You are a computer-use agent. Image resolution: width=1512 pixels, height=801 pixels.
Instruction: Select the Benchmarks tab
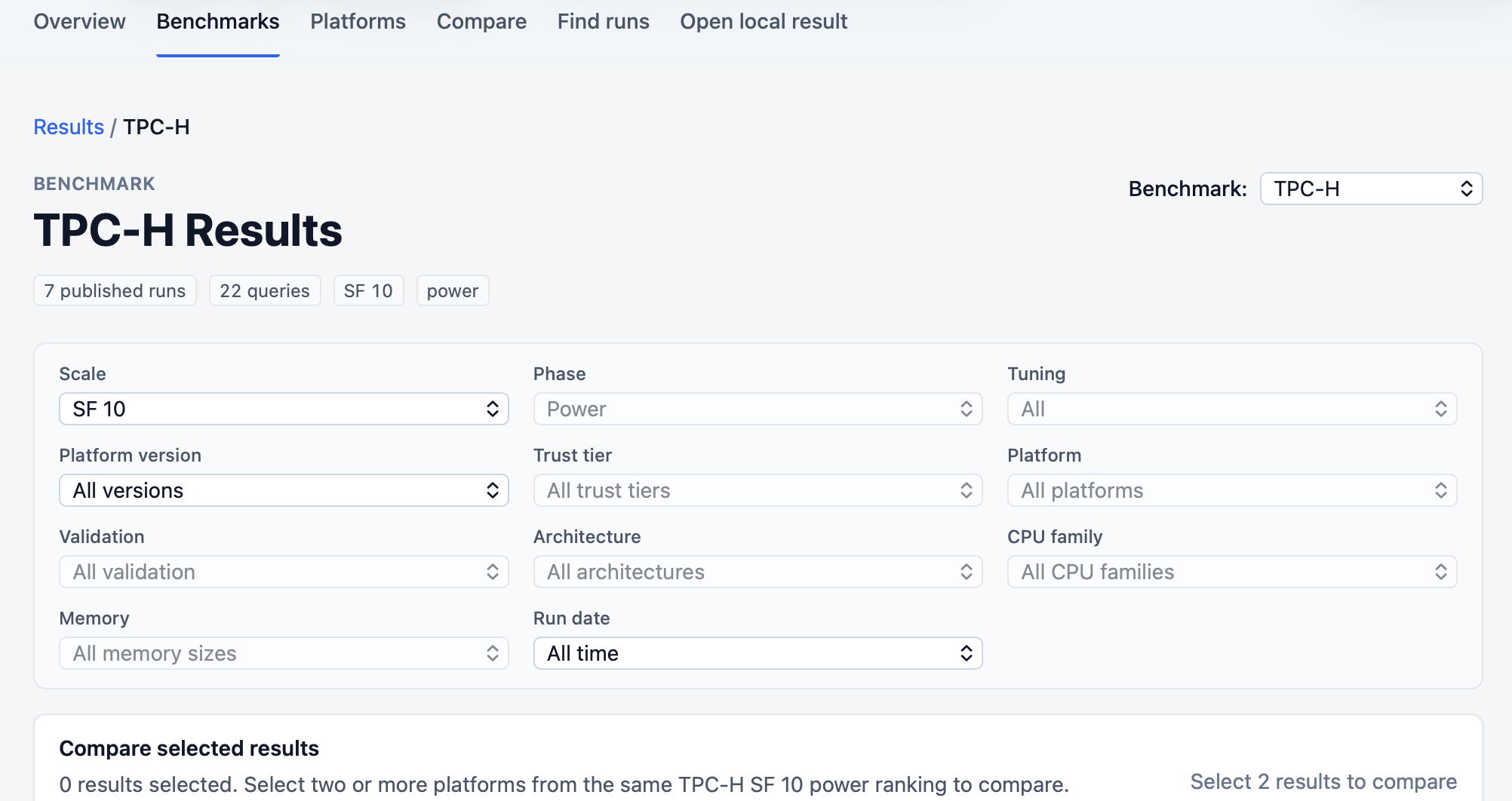pos(218,21)
